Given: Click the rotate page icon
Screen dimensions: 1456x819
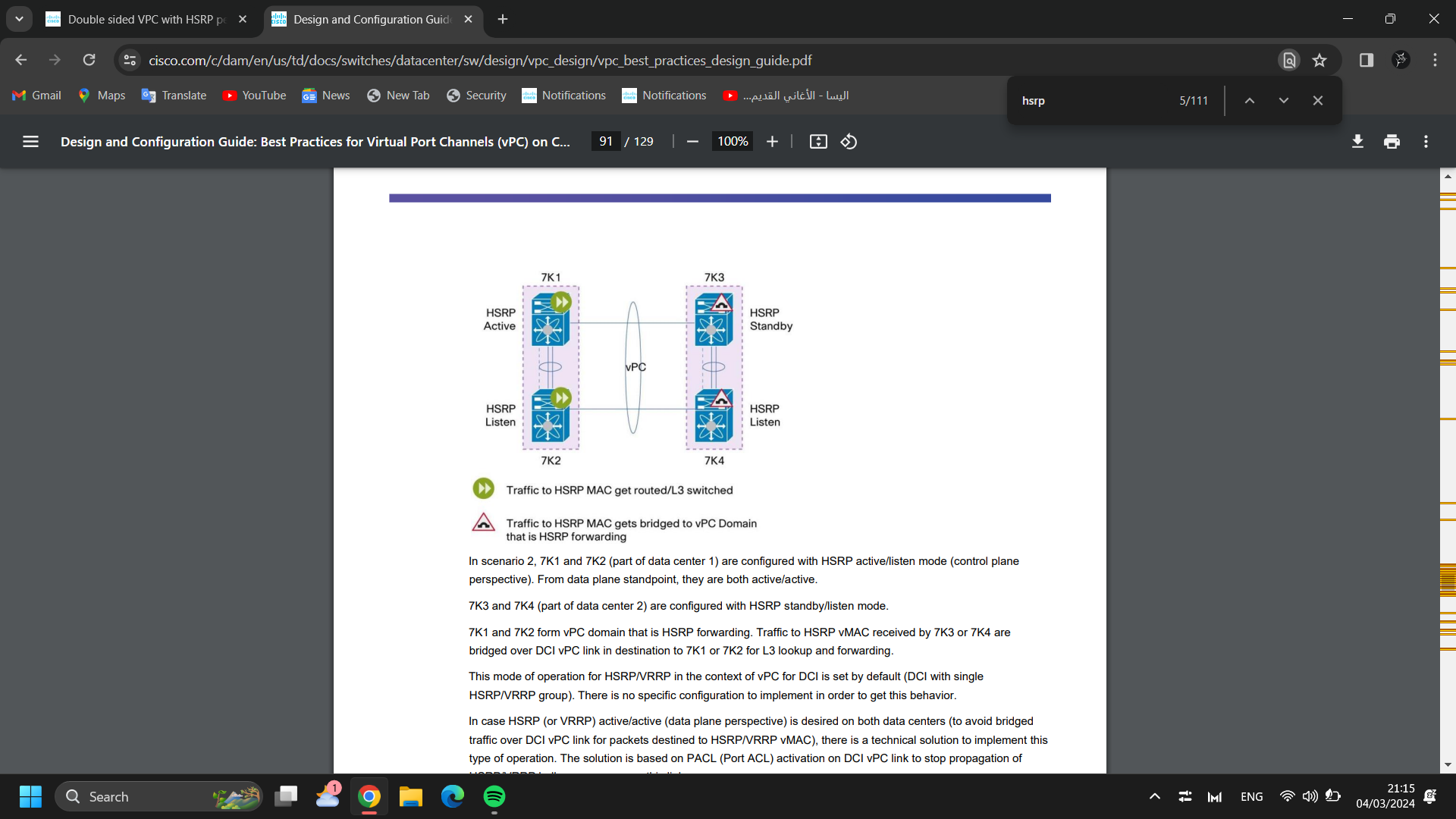Looking at the screenshot, I should (x=849, y=141).
